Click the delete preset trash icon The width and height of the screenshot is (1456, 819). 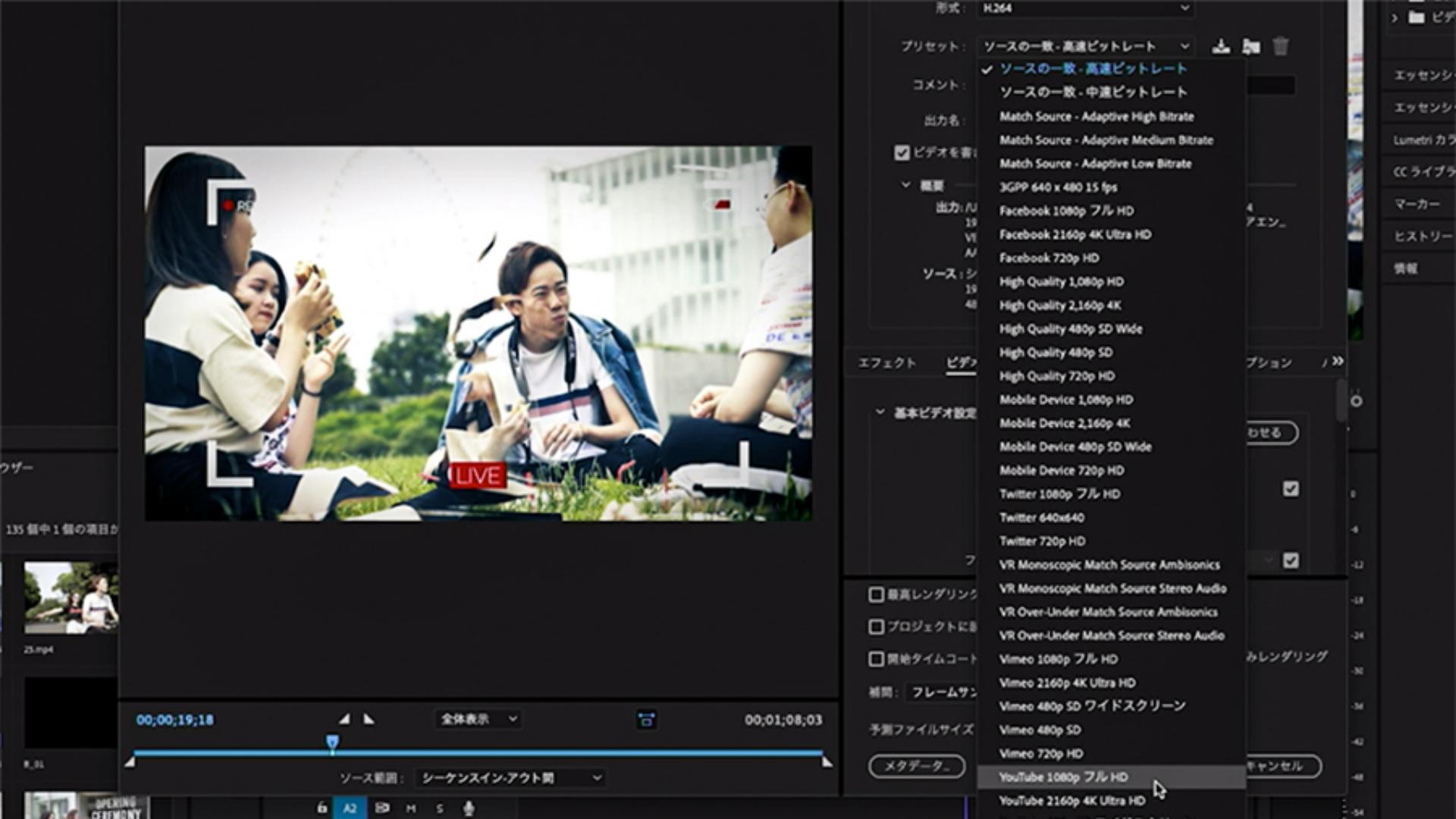point(1280,46)
